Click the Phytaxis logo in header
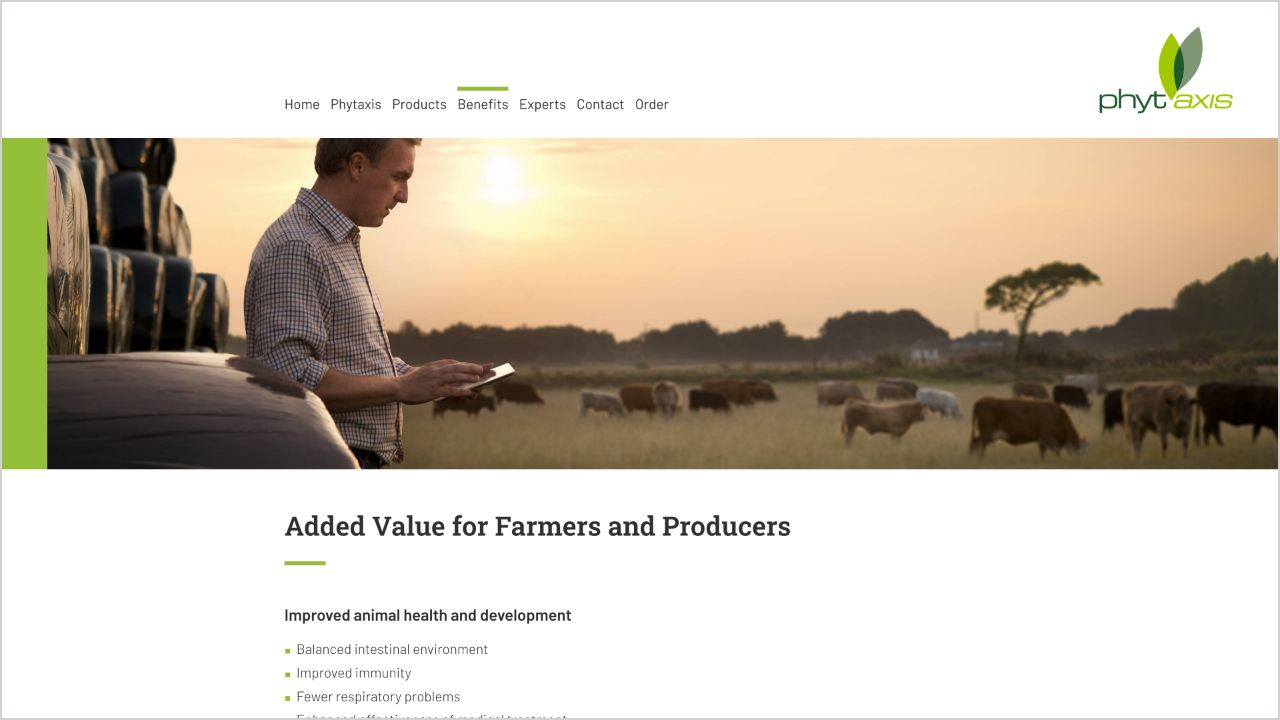1280x720 pixels. 1166,70
